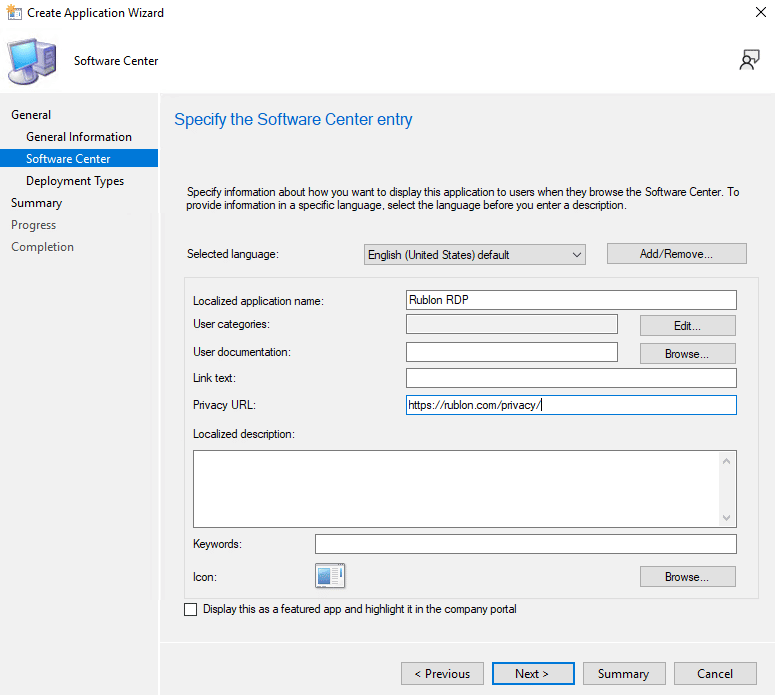Open the Summary step in sidebar
Image resolution: width=775 pixels, height=695 pixels.
tap(37, 203)
